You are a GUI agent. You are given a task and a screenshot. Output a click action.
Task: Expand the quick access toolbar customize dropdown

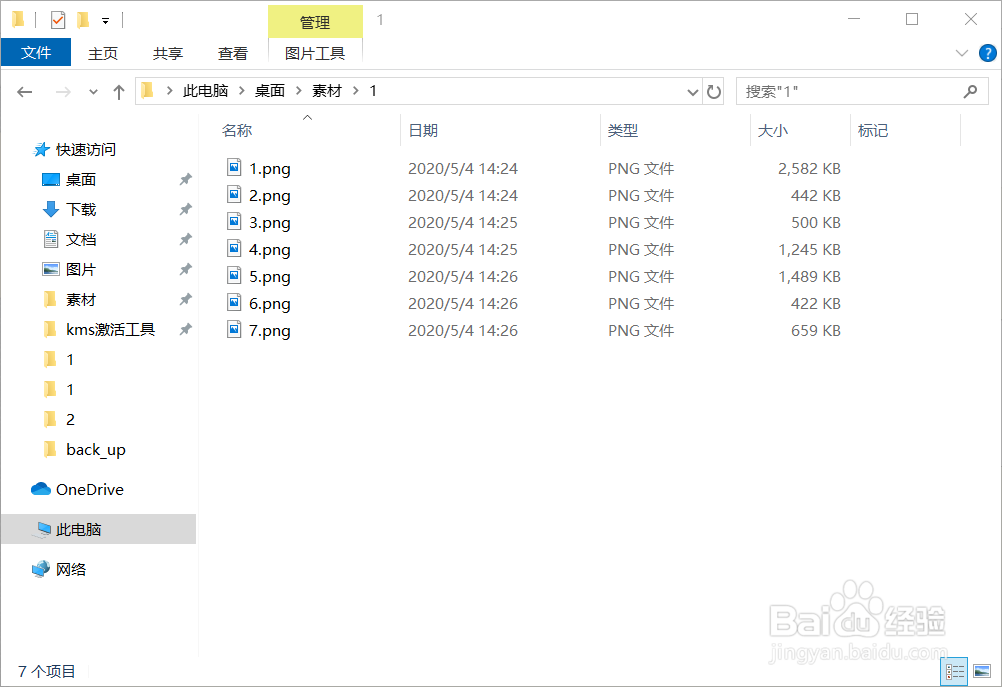click(x=104, y=19)
